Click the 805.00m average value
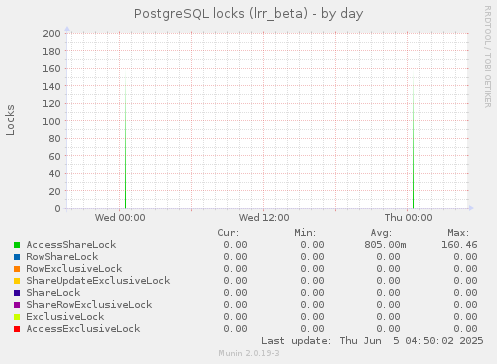This screenshot has width=497, height=364. (x=385, y=245)
